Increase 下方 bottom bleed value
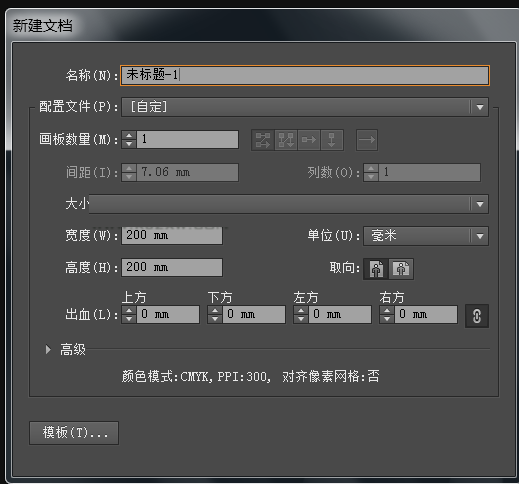Screen dimensions: 519x484 coord(215,310)
